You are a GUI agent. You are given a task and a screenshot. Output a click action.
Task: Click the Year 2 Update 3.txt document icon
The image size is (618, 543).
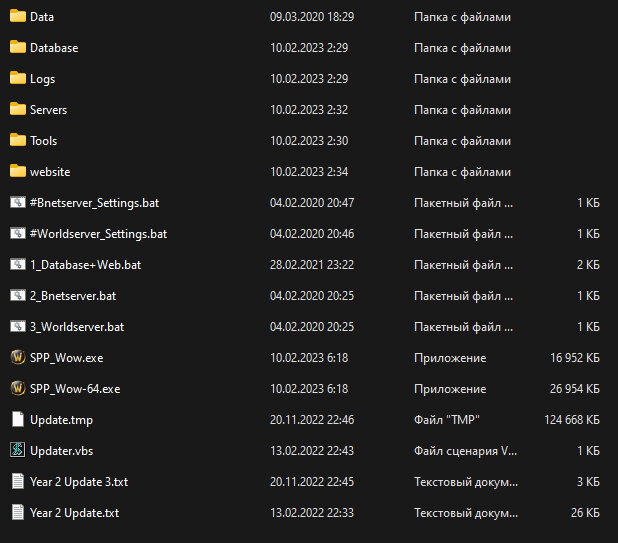coord(18,482)
